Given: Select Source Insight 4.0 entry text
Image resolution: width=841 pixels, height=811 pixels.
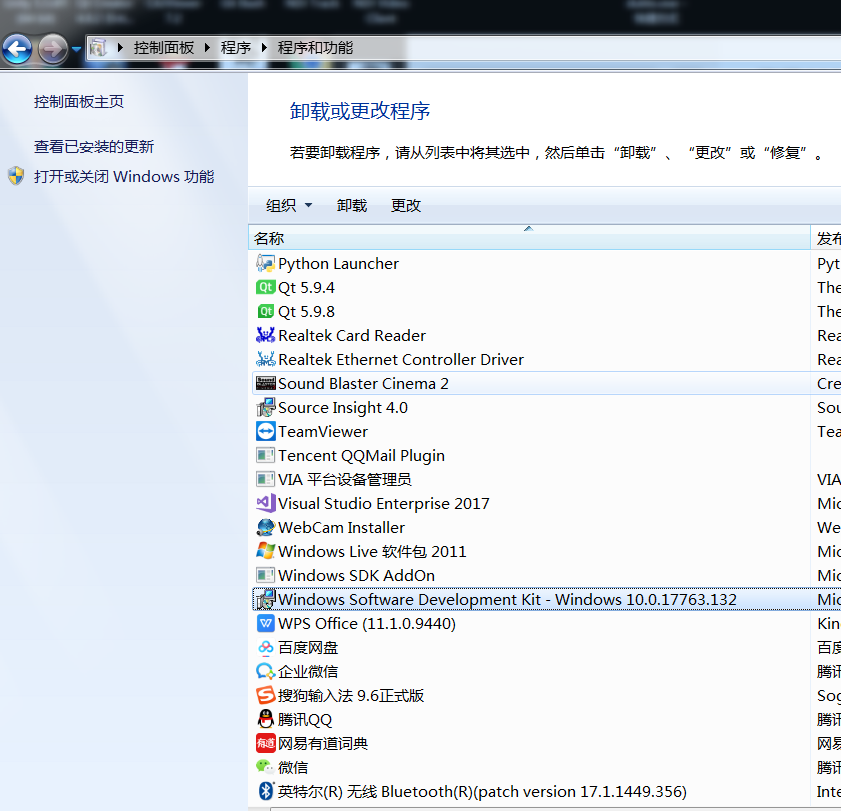Looking at the screenshot, I should coord(343,408).
